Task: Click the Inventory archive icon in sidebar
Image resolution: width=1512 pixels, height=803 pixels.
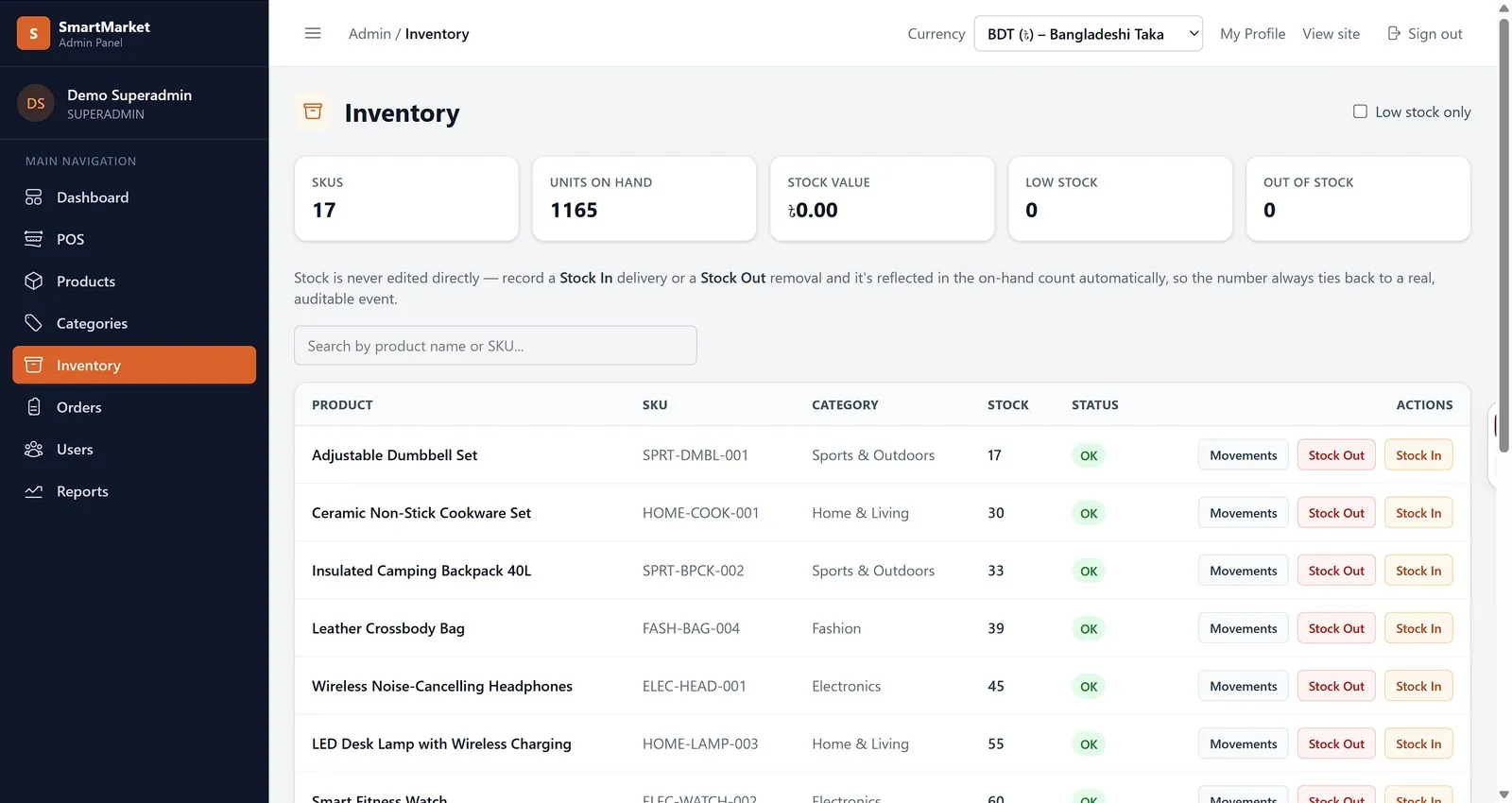Action: (34, 366)
